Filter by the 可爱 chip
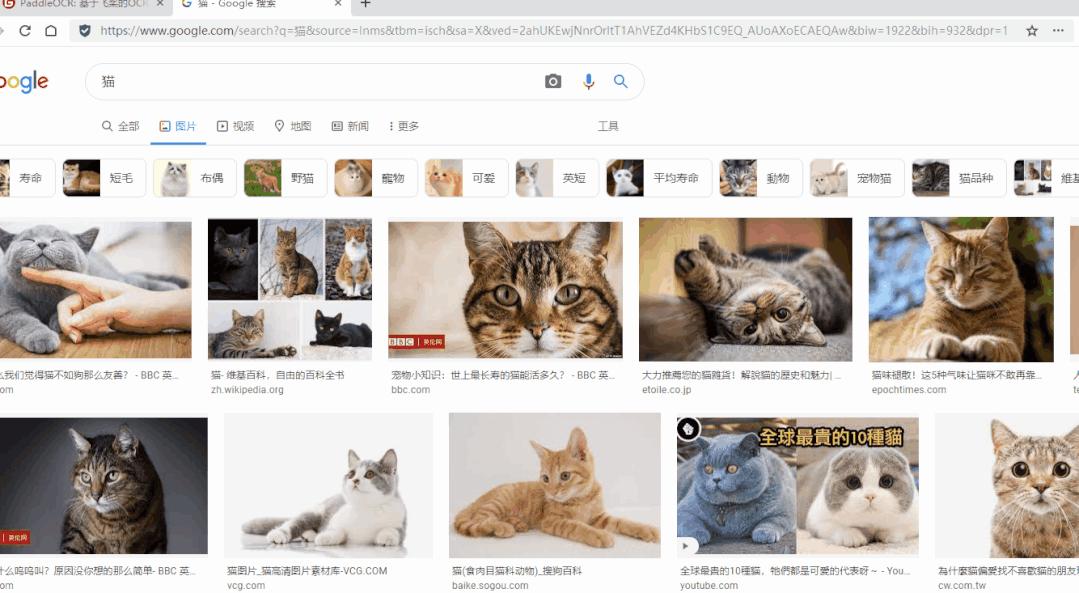Image resolution: width=1079 pixels, height=593 pixels. pos(467,178)
